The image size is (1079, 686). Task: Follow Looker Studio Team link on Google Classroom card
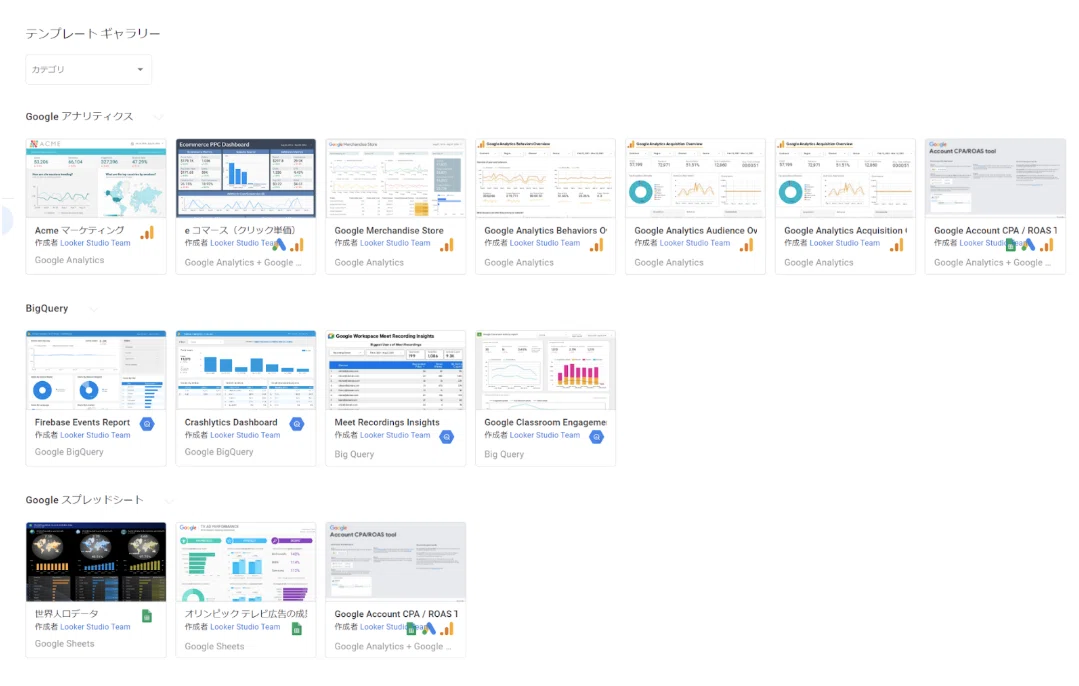tap(545, 435)
